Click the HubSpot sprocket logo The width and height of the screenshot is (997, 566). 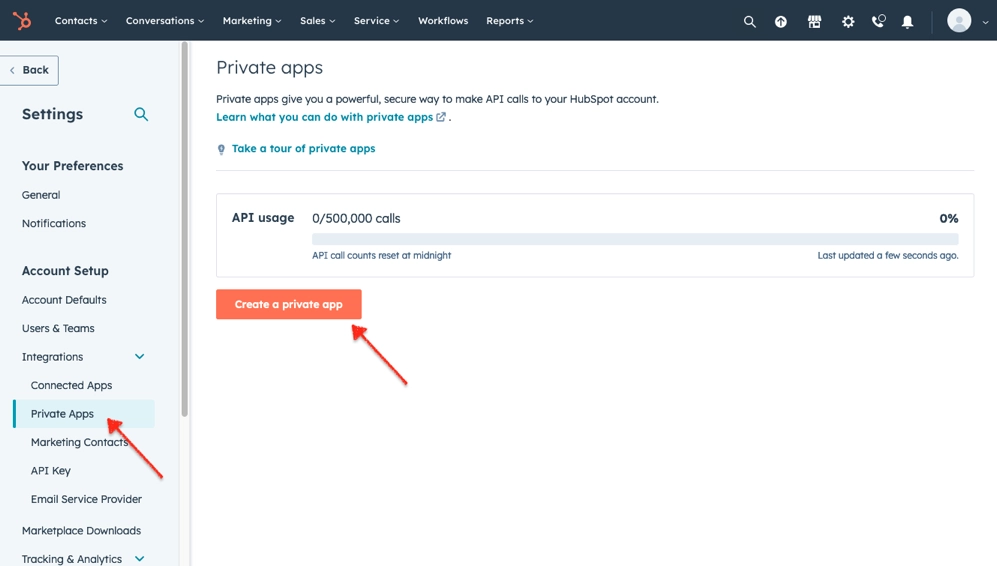click(x=22, y=20)
